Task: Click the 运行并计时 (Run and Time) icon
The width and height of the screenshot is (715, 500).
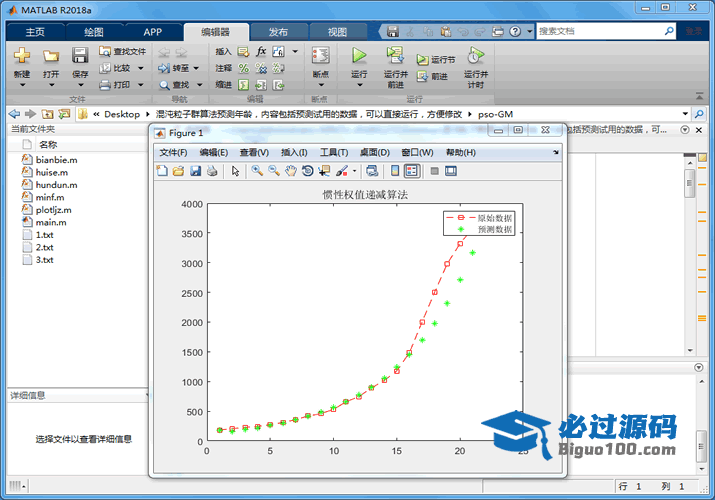Action: (475, 56)
